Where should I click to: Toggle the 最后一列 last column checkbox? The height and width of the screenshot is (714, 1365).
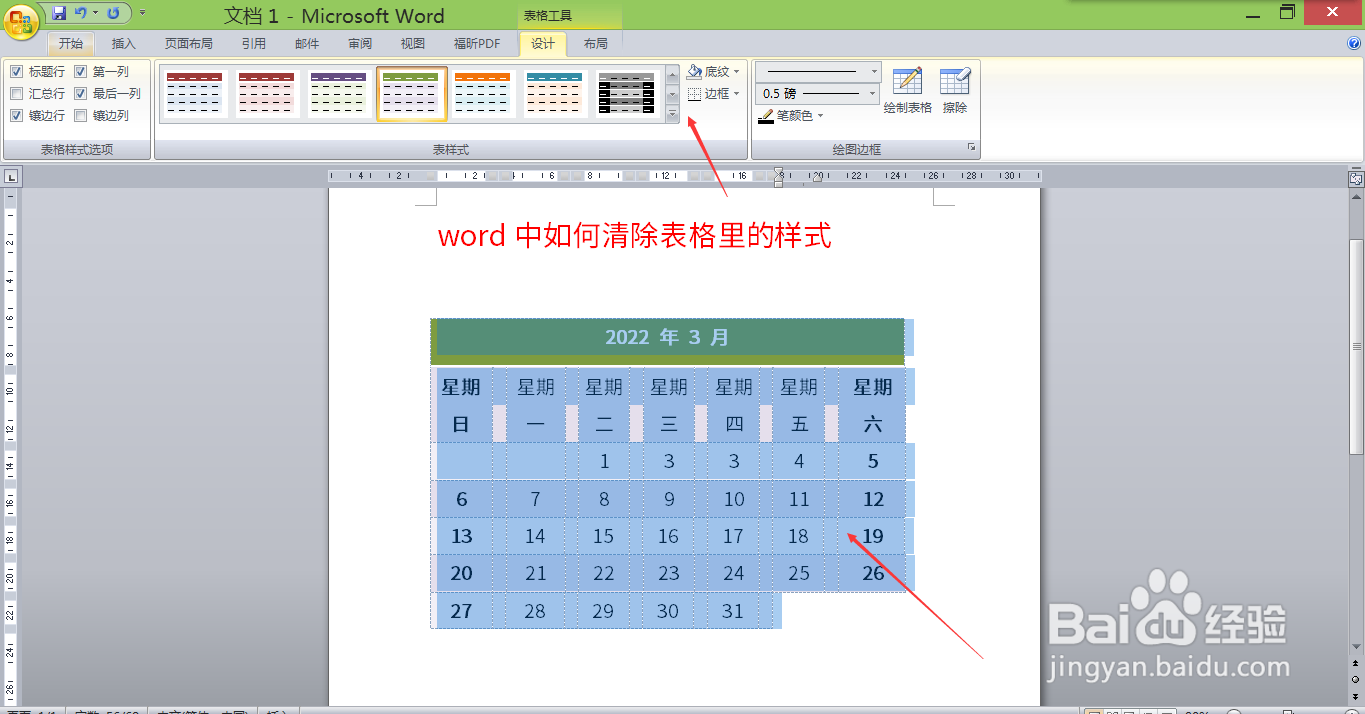[x=81, y=94]
